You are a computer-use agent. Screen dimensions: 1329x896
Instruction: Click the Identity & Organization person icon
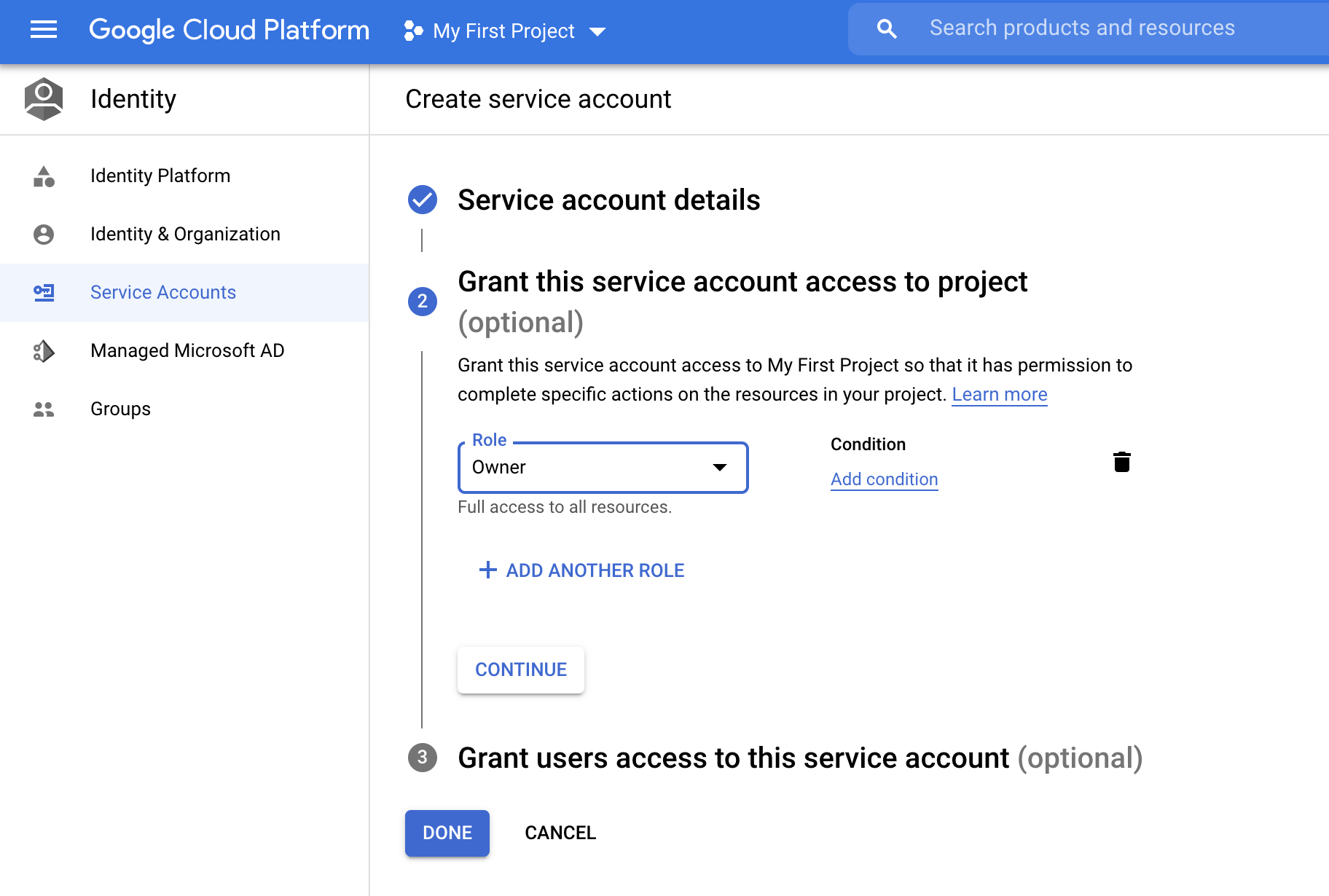coord(44,235)
